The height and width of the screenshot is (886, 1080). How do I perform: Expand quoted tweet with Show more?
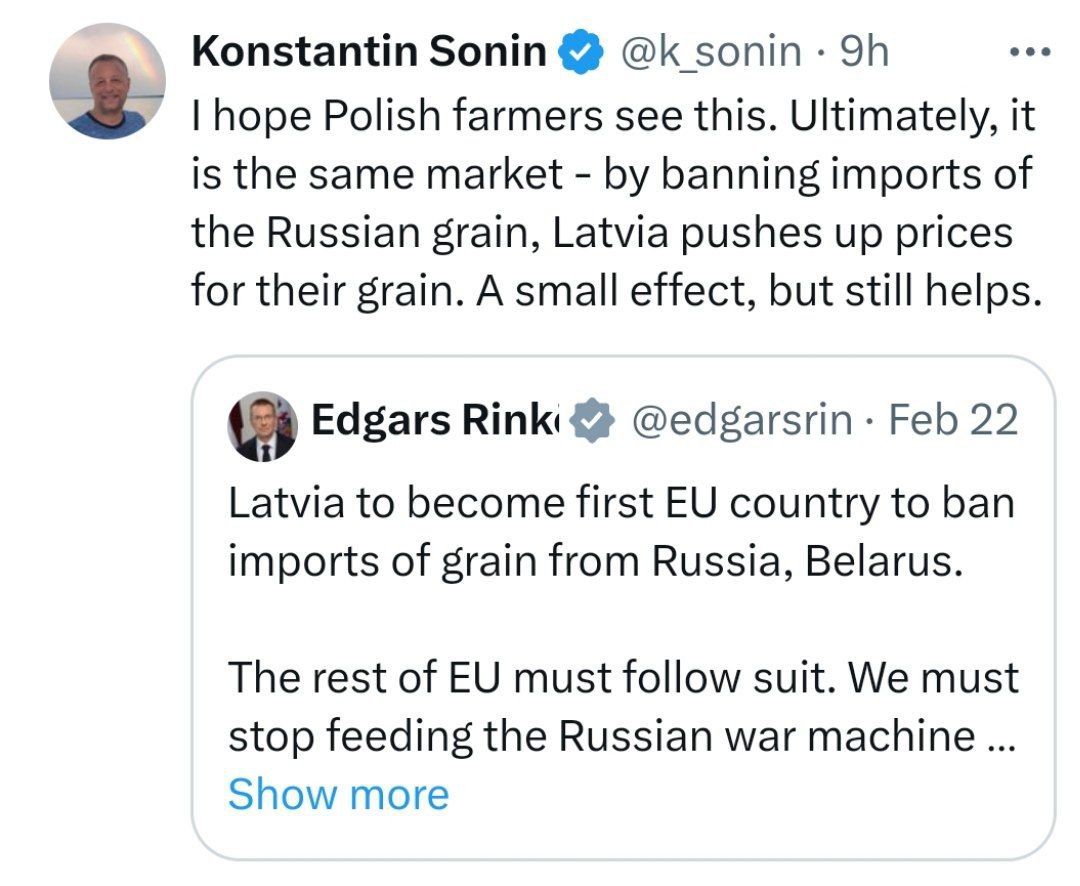(x=338, y=794)
